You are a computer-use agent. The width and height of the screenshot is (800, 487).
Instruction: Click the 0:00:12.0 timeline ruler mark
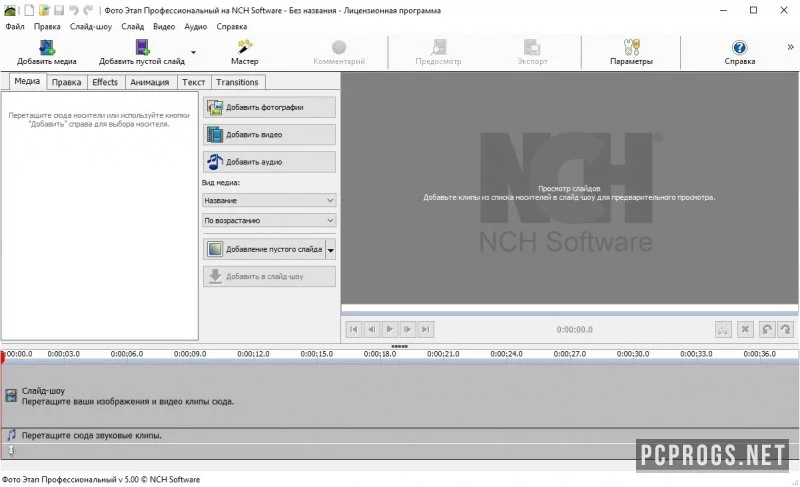click(253, 354)
